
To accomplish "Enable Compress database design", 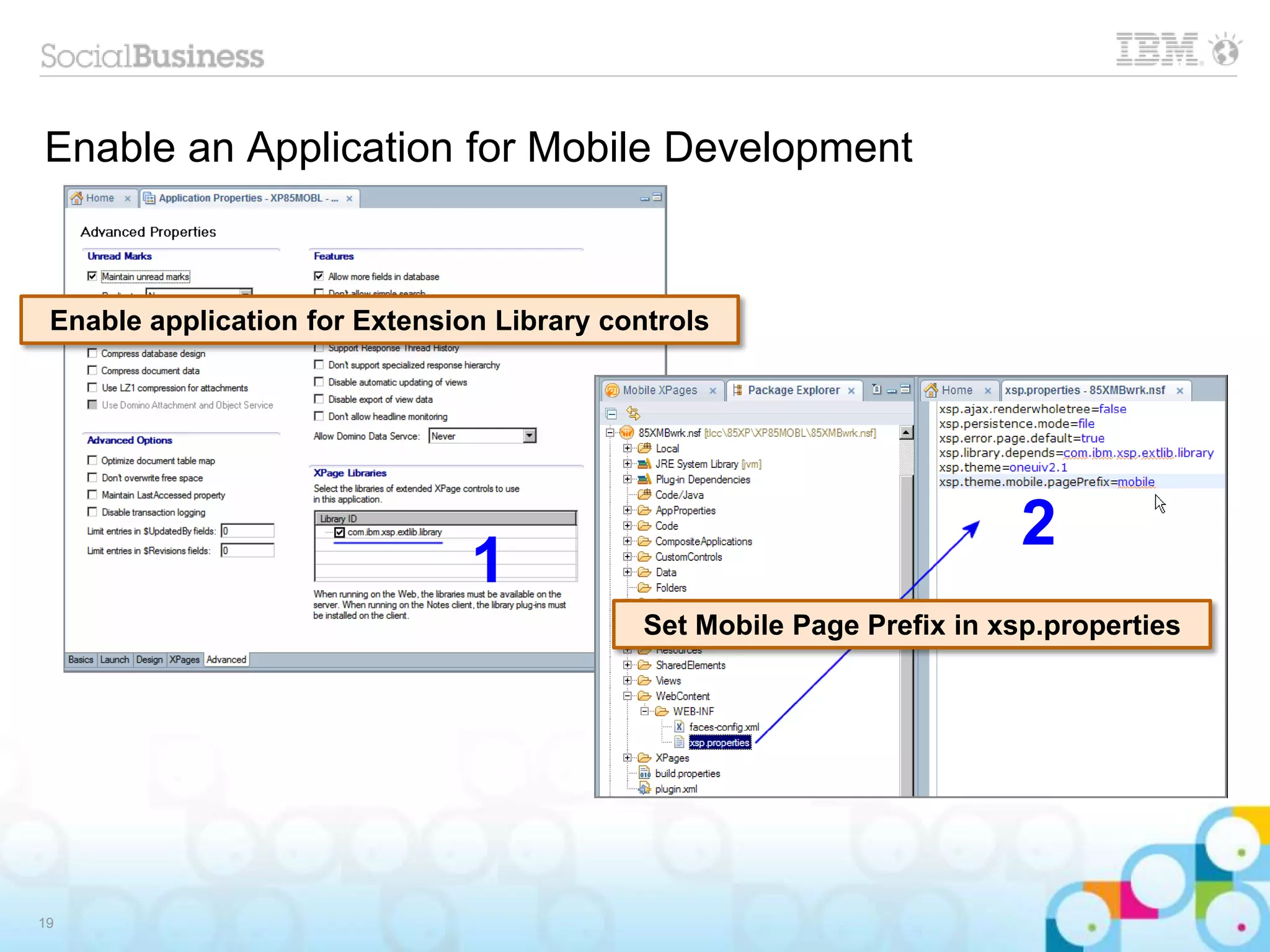I will pos(92,353).
